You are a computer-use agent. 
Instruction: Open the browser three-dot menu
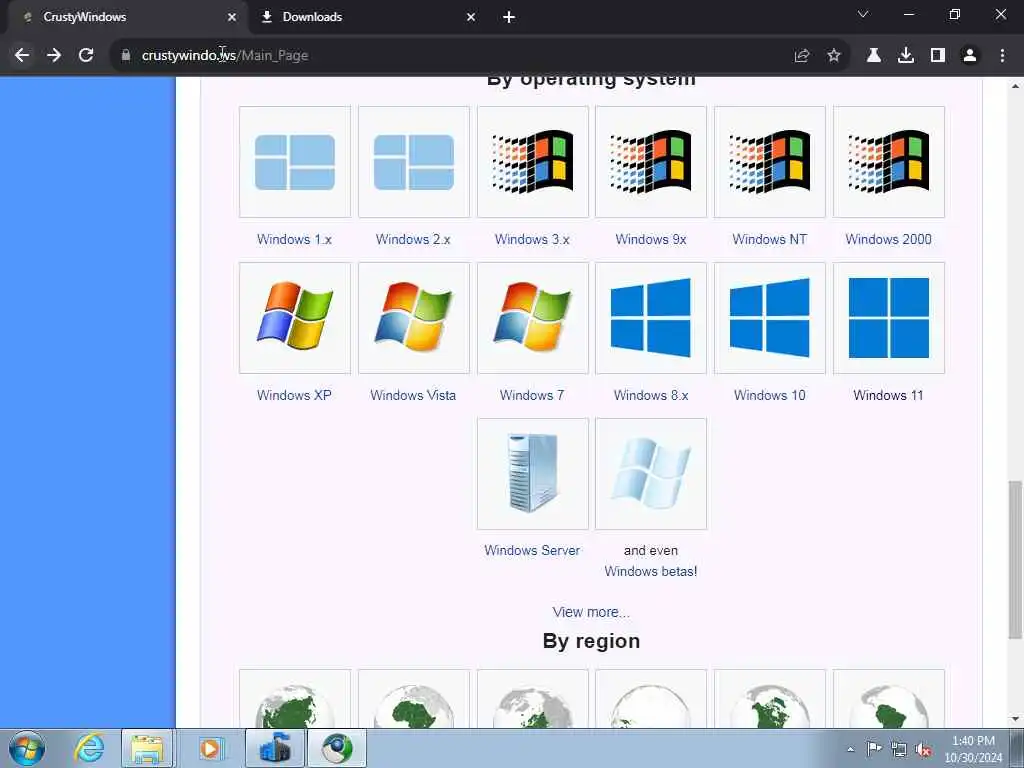click(x=1002, y=56)
